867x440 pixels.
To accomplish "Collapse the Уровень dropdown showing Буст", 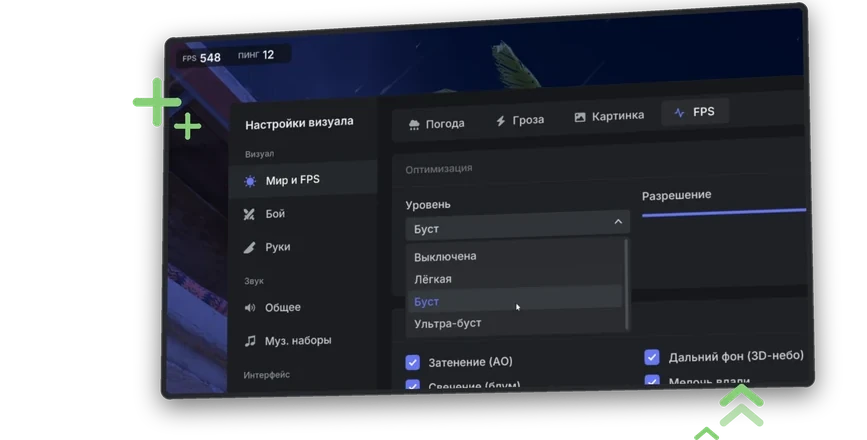I will tap(518, 226).
